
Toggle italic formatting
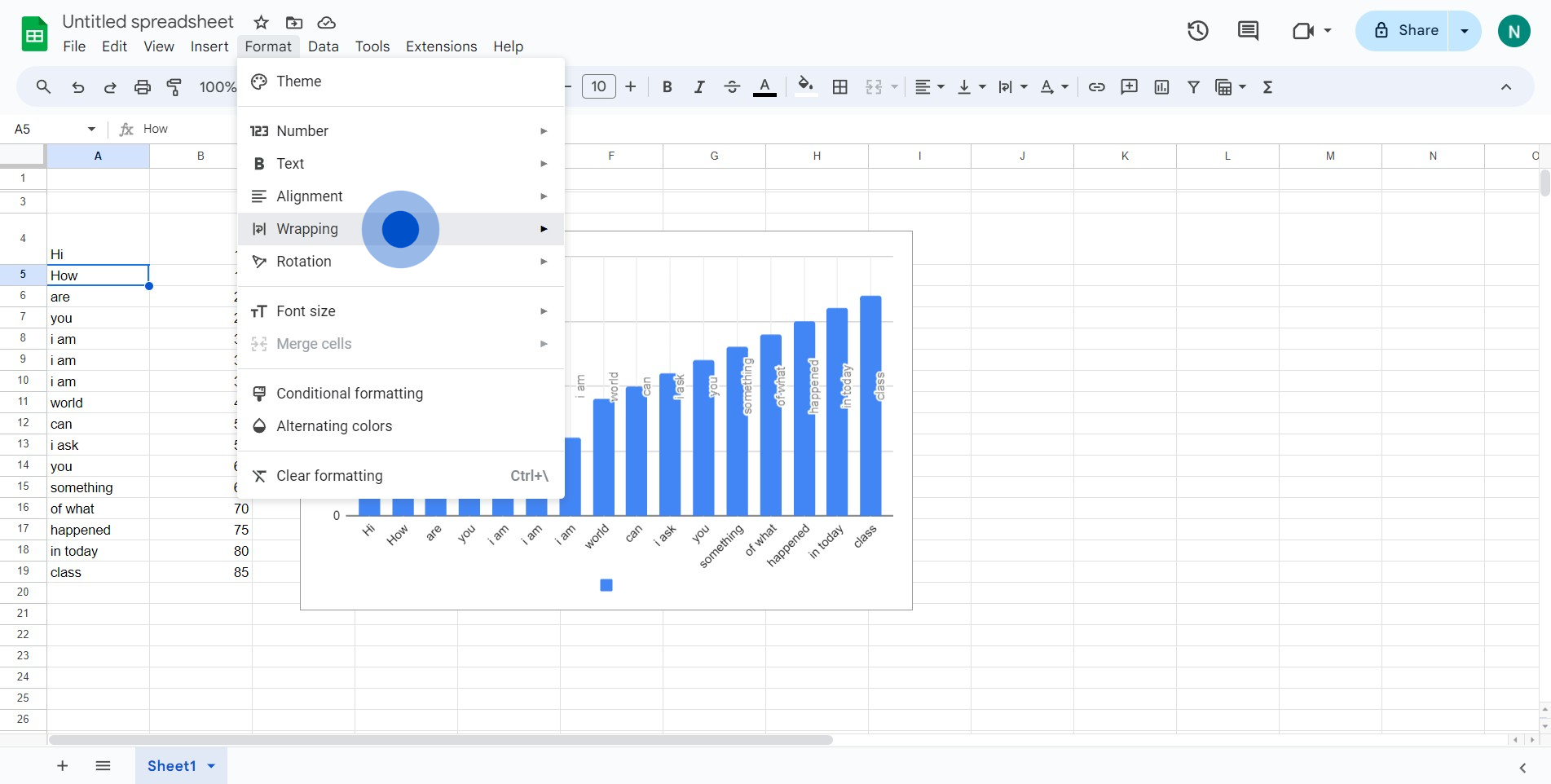[x=698, y=87]
